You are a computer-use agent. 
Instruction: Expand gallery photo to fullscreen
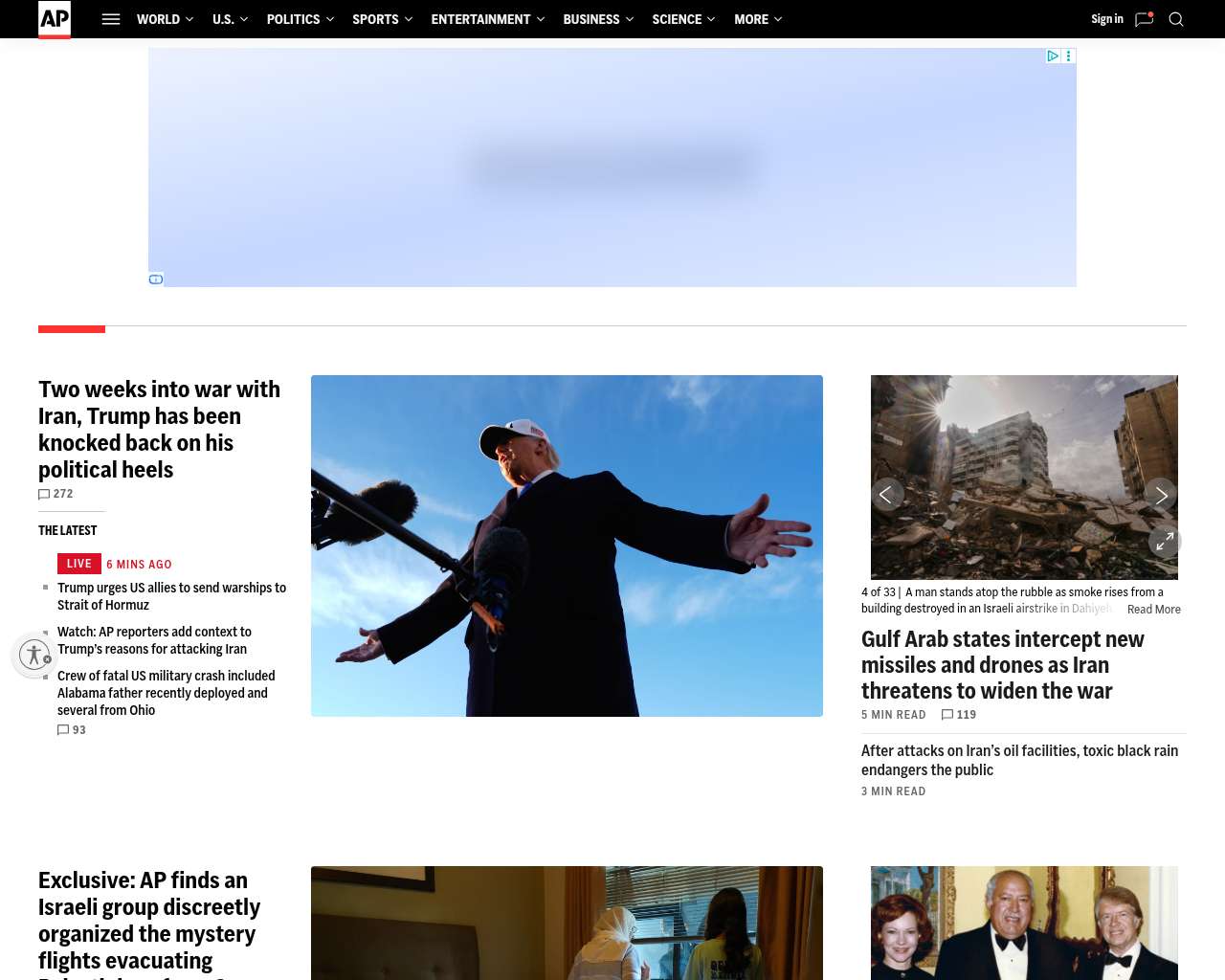[1165, 542]
